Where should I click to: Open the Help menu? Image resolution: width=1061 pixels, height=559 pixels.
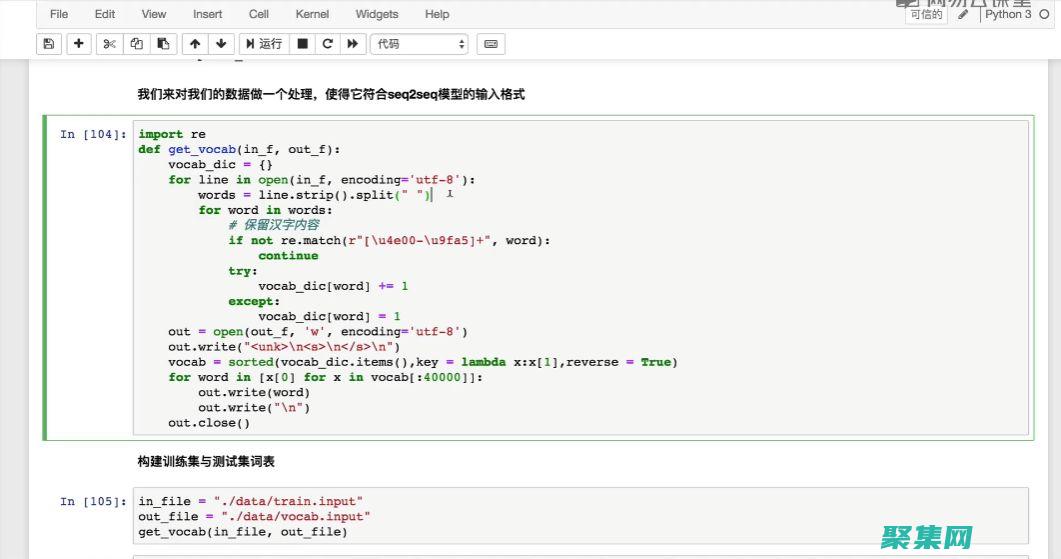pyautogui.click(x=437, y=14)
